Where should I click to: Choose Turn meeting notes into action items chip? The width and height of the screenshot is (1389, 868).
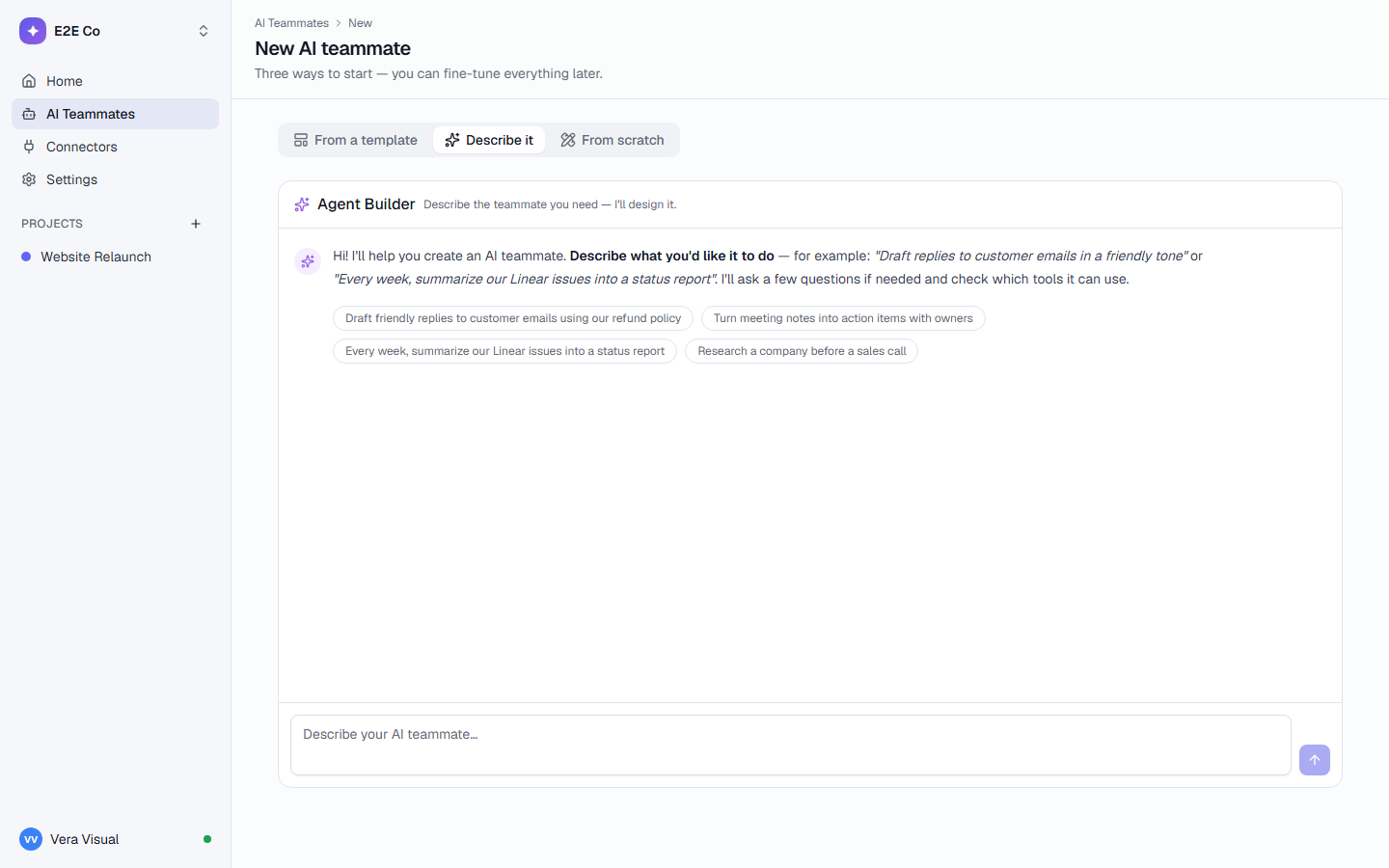point(843,318)
